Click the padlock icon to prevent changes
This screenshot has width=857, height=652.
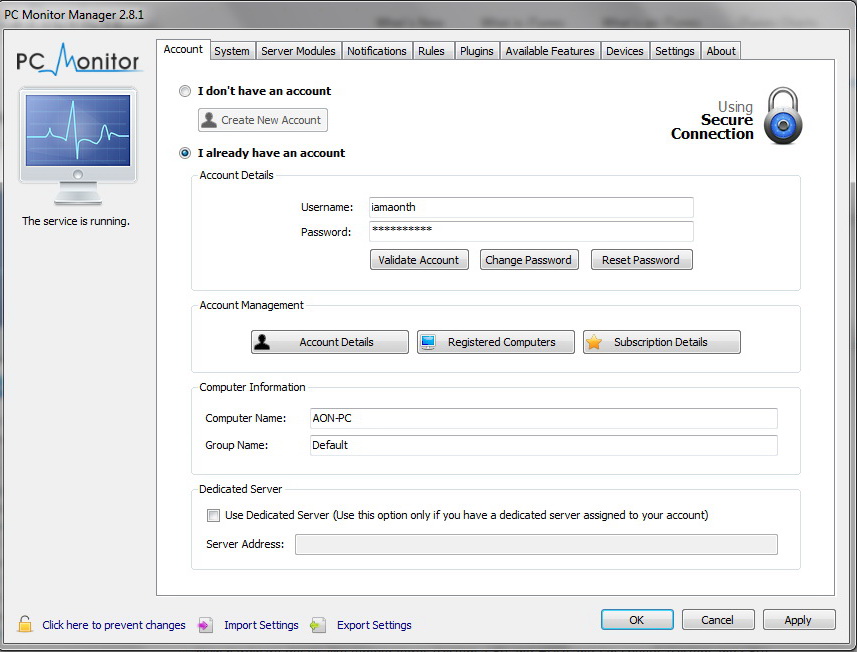pos(25,625)
